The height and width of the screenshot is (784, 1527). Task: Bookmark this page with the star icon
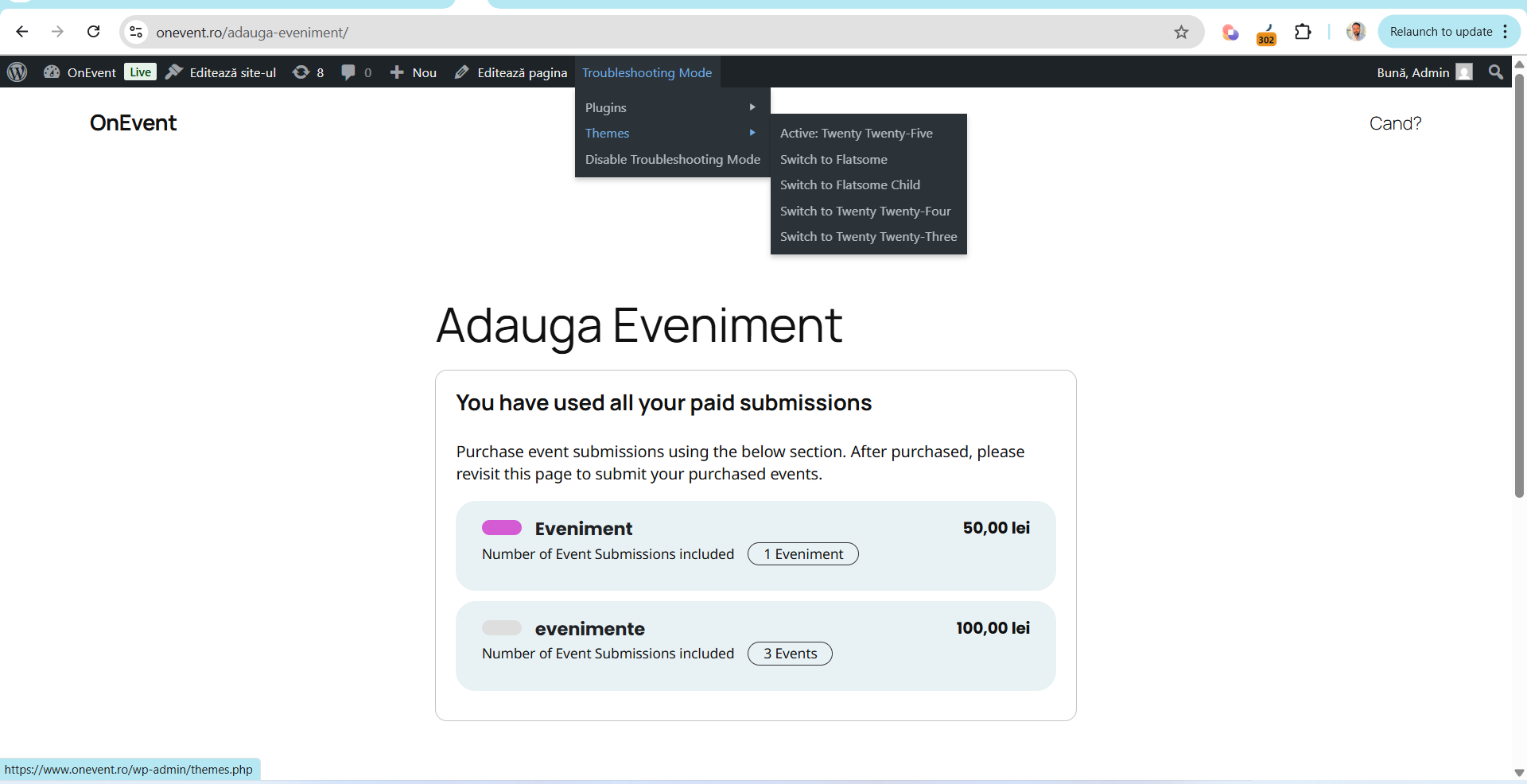pyautogui.click(x=1181, y=32)
